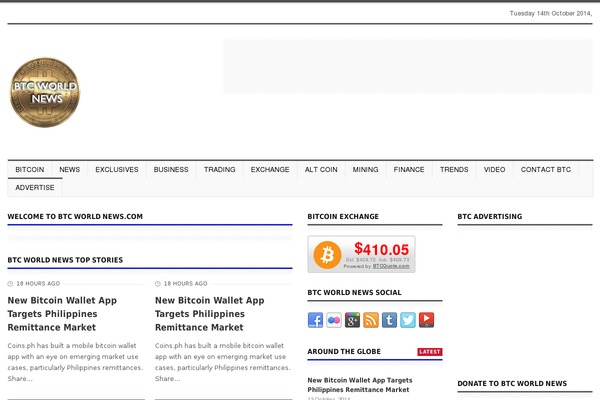Open the BITCOIN menu item
This screenshot has width=600, height=400.
pyautogui.click(x=29, y=170)
